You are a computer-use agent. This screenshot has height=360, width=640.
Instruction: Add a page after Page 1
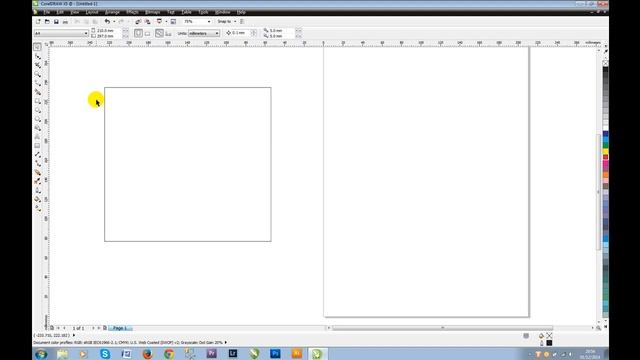(105, 328)
